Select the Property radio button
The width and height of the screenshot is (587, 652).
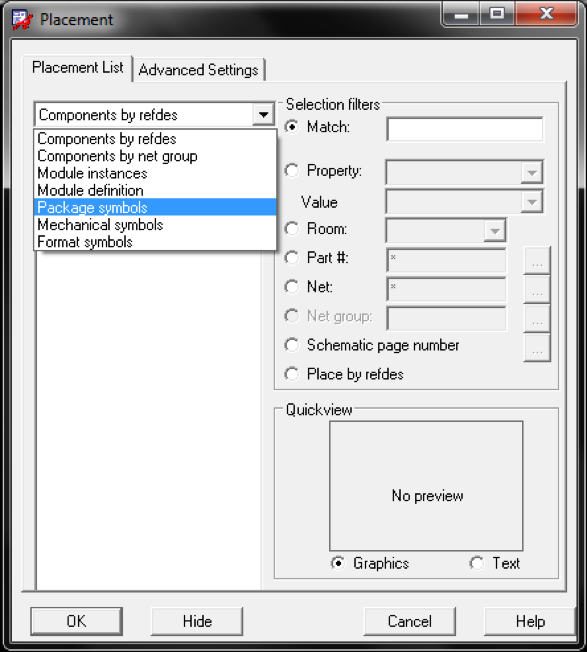(x=292, y=170)
